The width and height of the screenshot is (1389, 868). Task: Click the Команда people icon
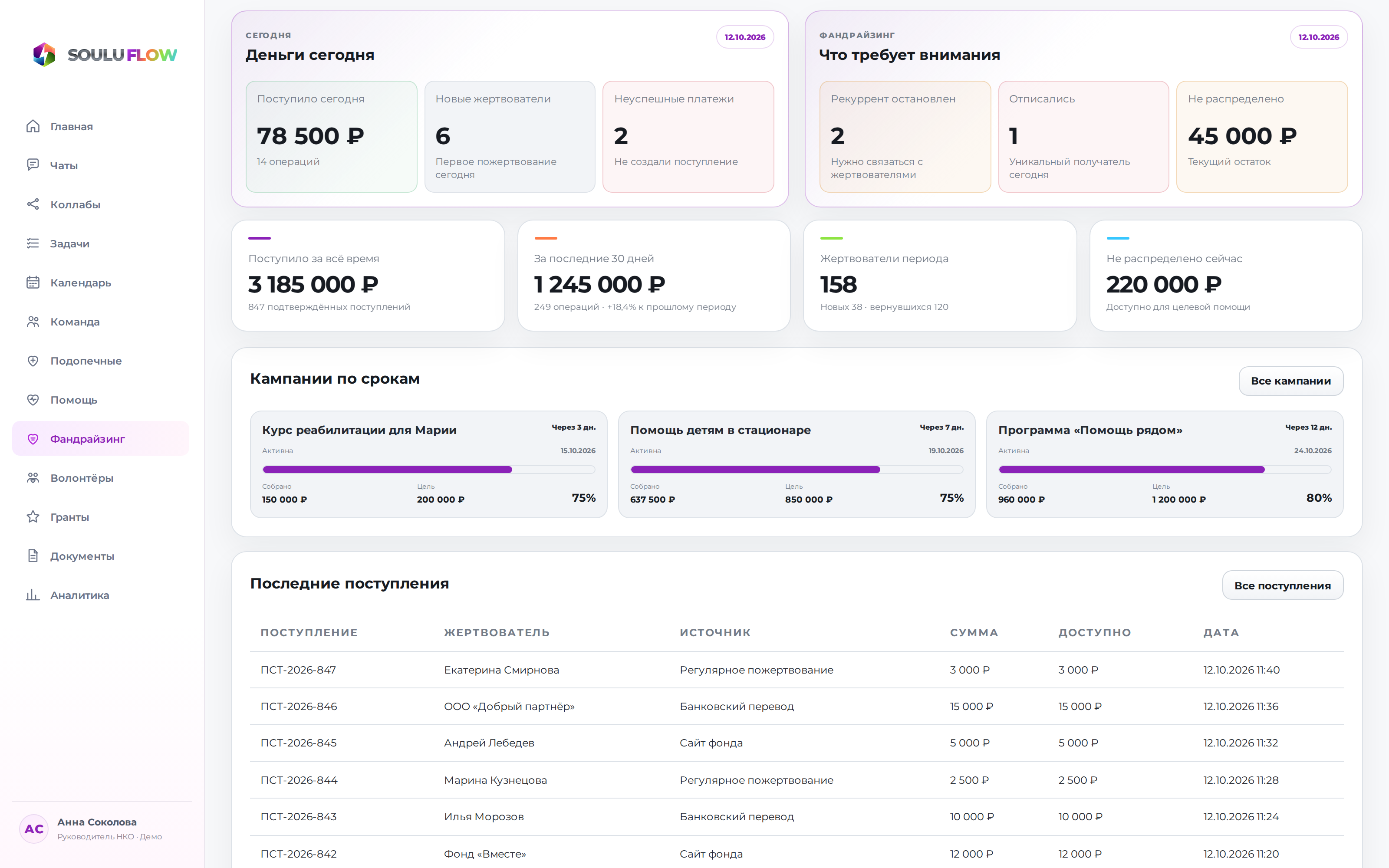(x=33, y=322)
